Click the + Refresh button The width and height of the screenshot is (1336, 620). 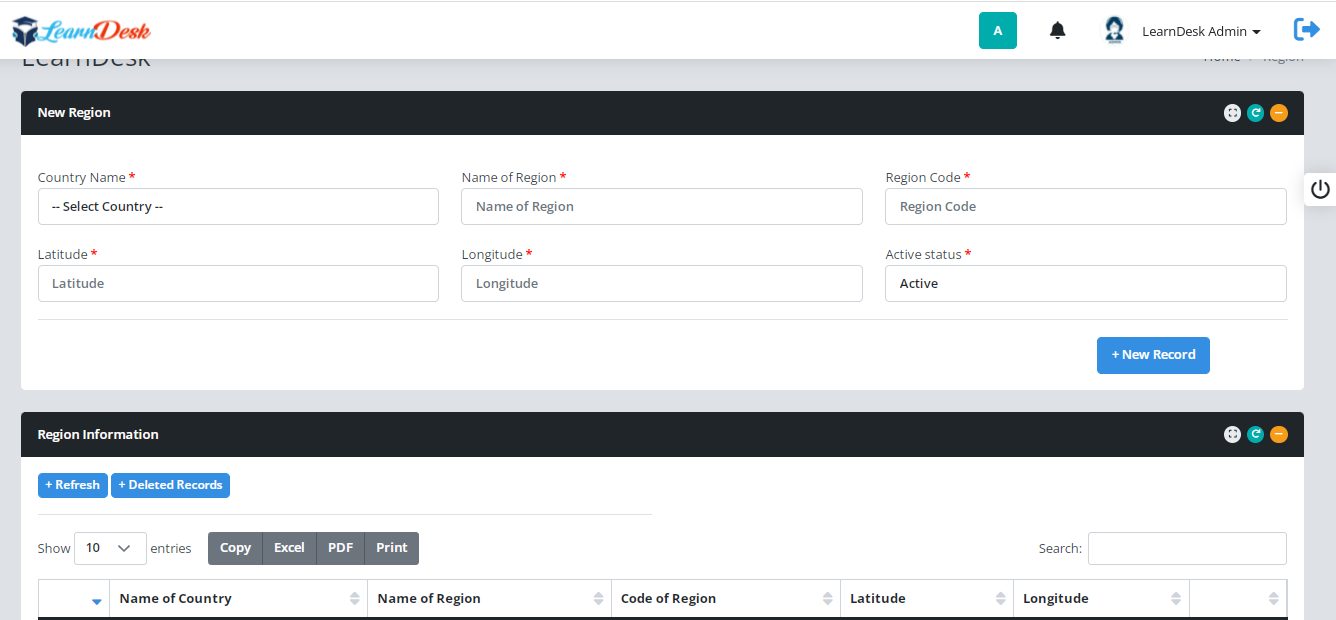pos(73,485)
